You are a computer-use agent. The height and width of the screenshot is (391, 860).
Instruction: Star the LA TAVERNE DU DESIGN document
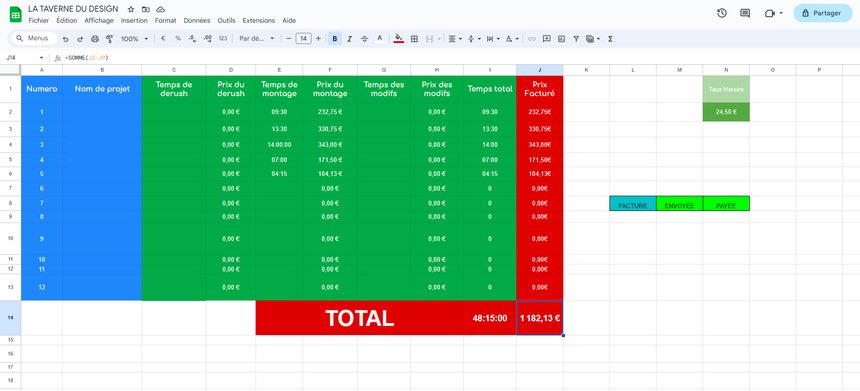point(131,9)
